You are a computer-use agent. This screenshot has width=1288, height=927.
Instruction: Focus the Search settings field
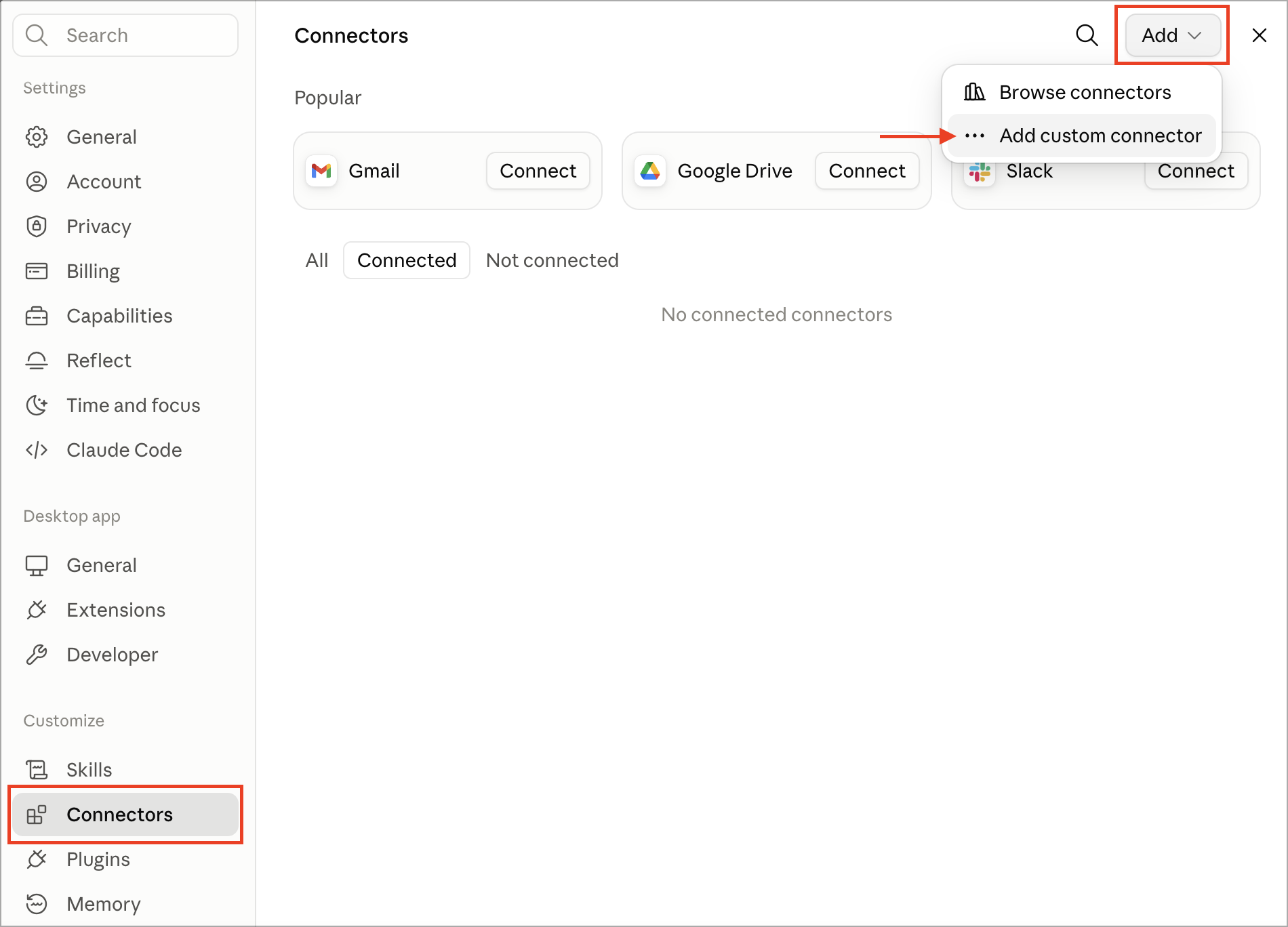(125, 35)
